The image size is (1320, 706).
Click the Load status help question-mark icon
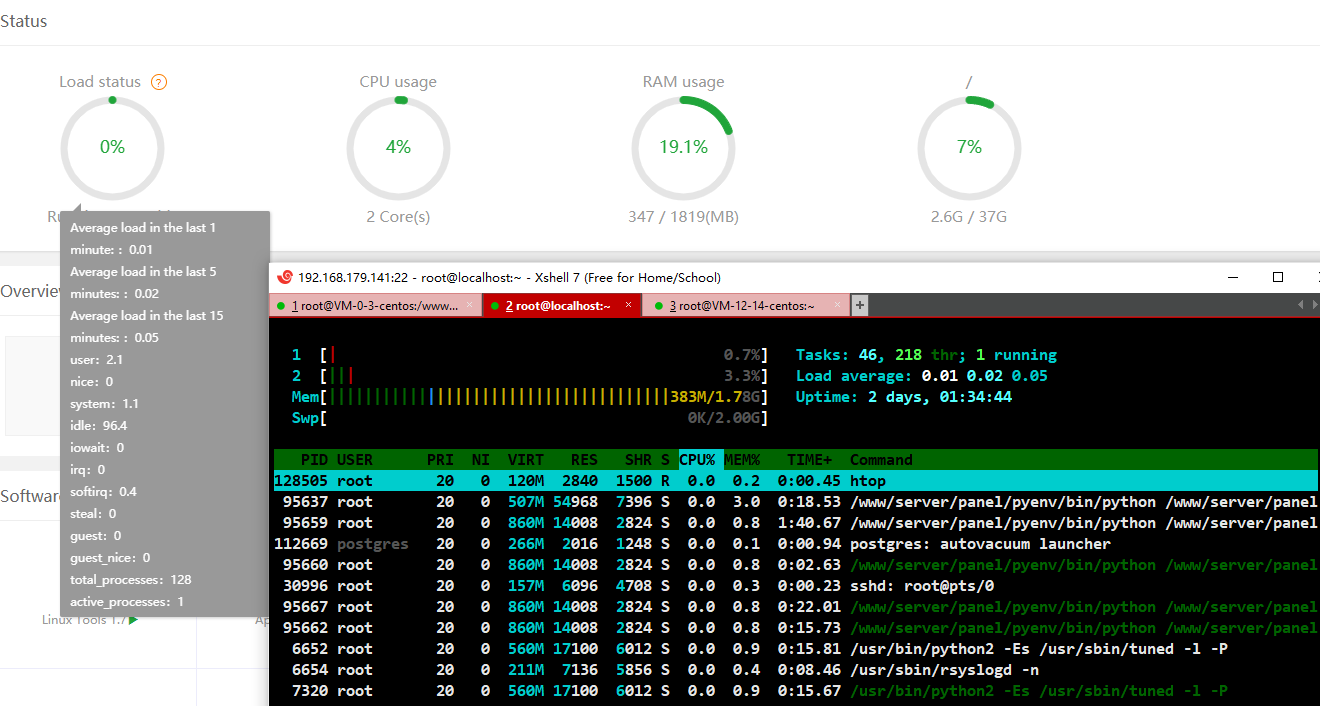tap(159, 82)
